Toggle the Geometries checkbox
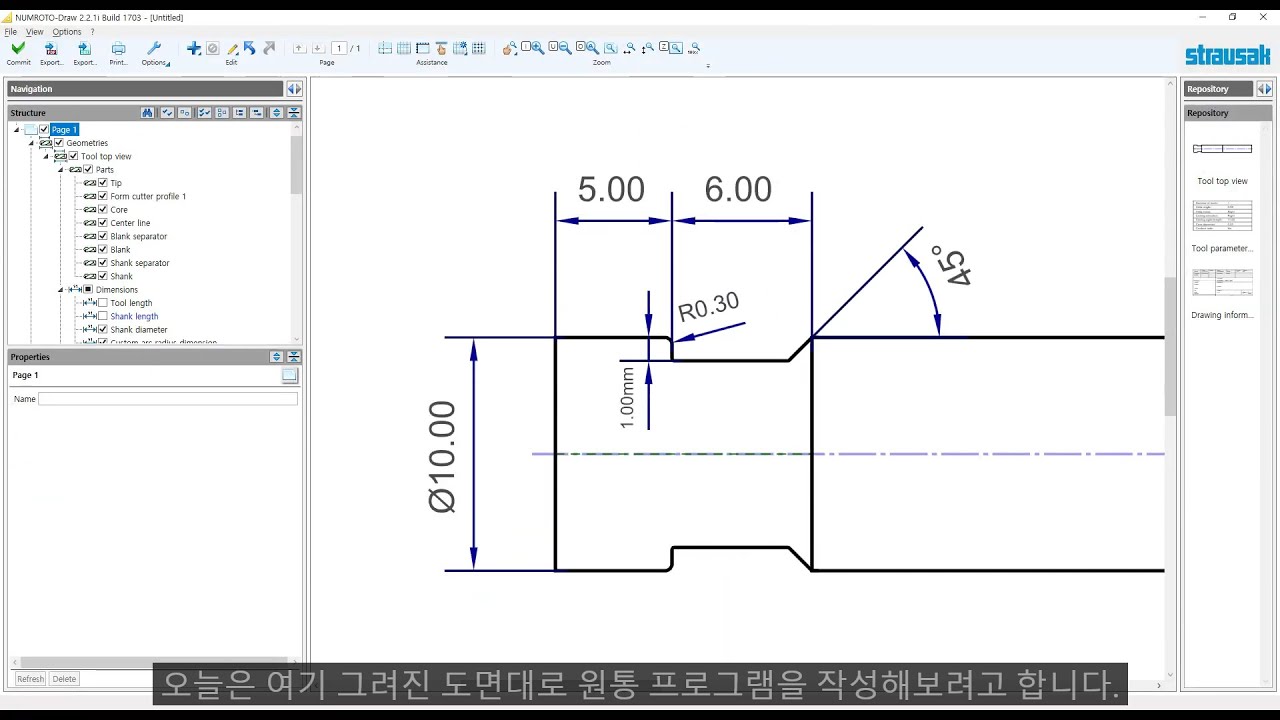The image size is (1280, 720). 59,143
